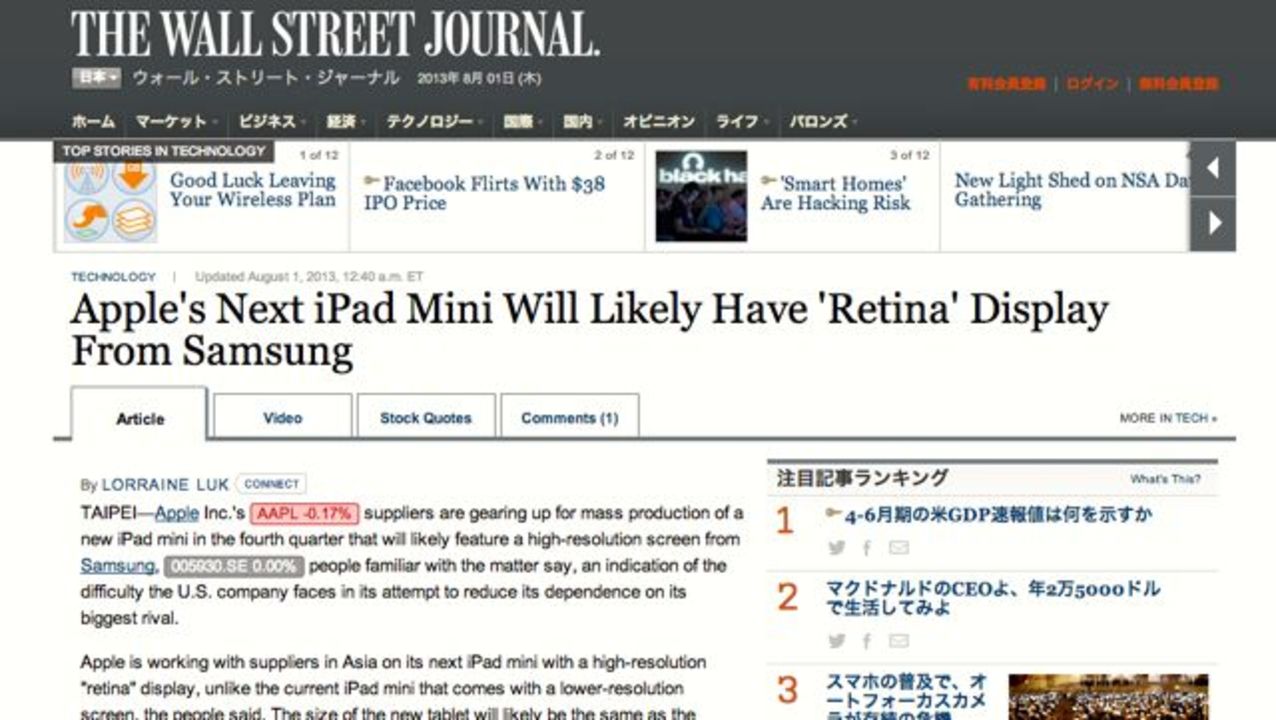This screenshot has height=720, width=1276.
Task: Share ranking story 2 on Facebook
Action: (x=867, y=640)
